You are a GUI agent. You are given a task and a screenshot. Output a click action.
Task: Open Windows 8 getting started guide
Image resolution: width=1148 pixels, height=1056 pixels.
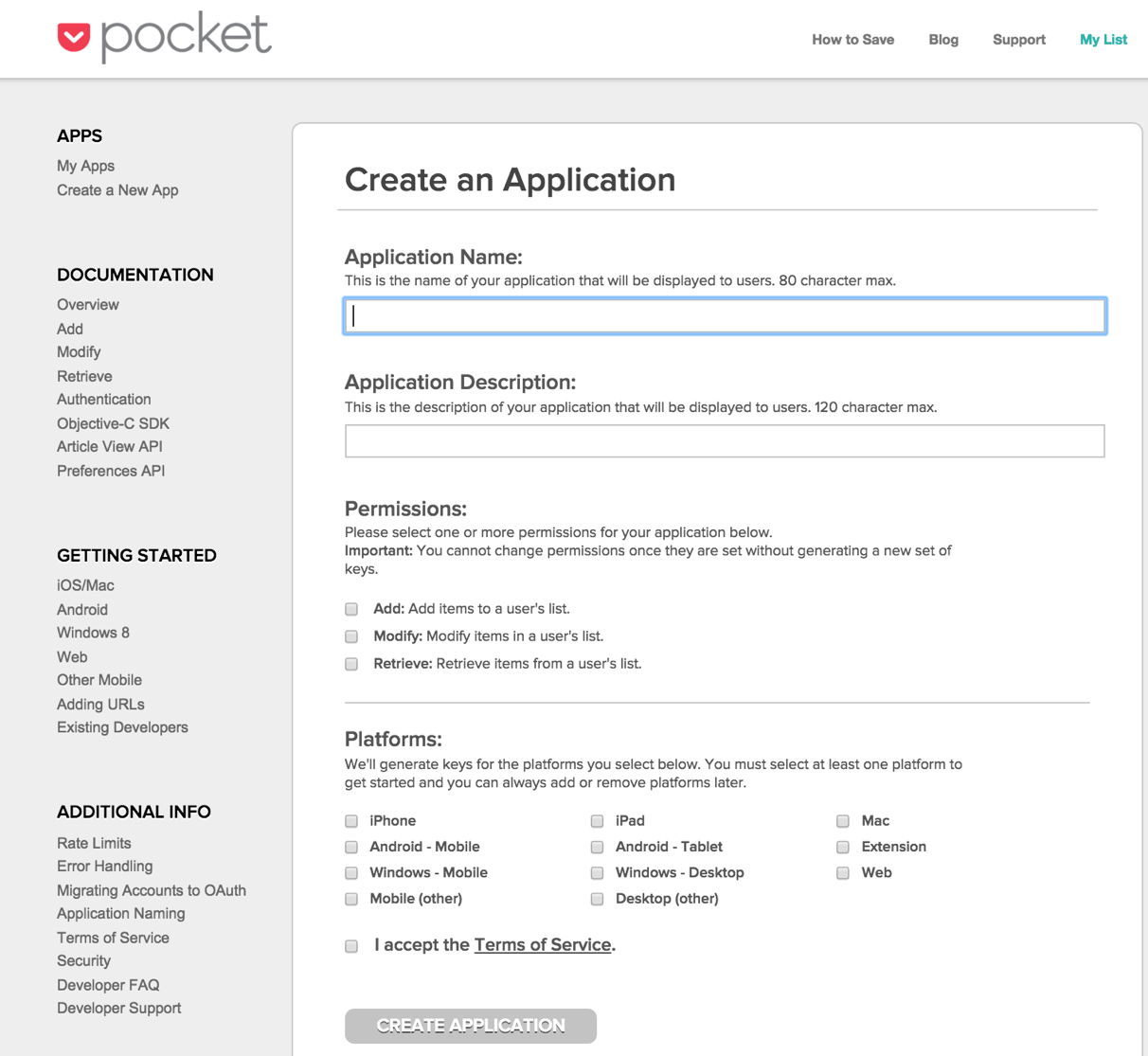tap(93, 633)
